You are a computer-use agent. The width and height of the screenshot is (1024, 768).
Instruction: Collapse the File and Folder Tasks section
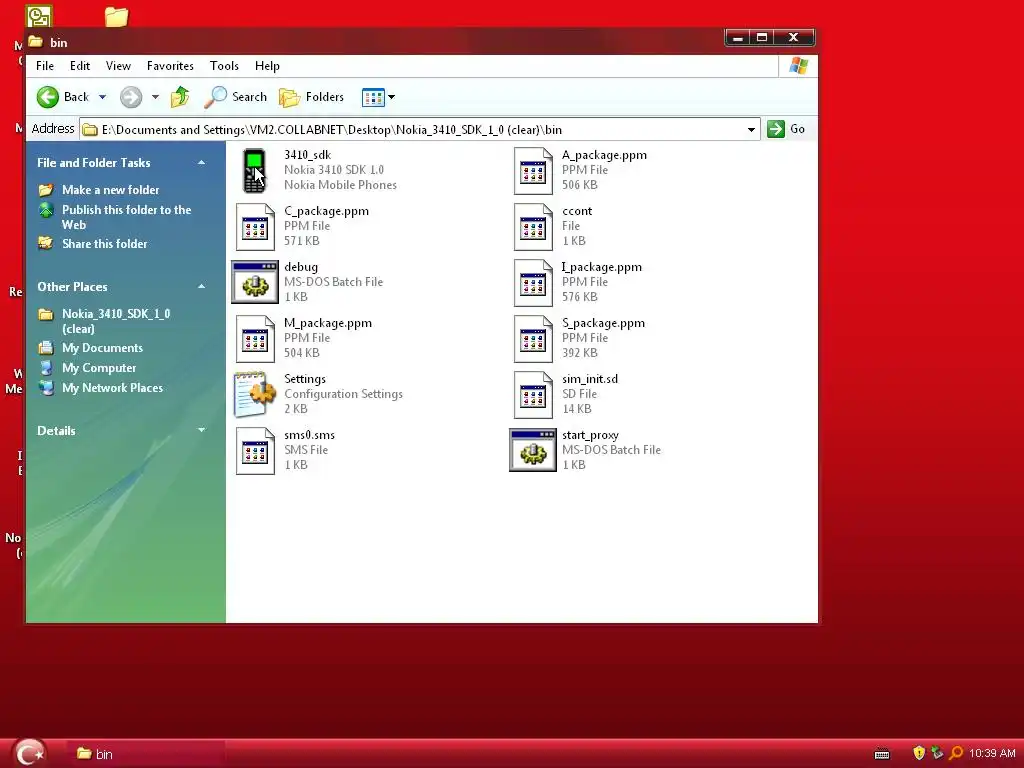click(202, 163)
